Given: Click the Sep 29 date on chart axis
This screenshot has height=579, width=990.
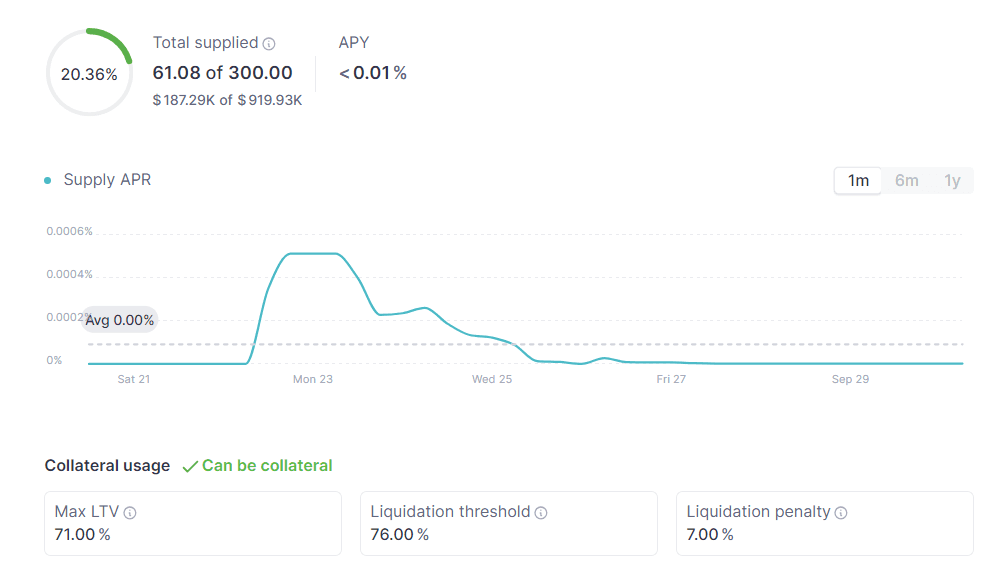Looking at the screenshot, I should (x=850, y=380).
